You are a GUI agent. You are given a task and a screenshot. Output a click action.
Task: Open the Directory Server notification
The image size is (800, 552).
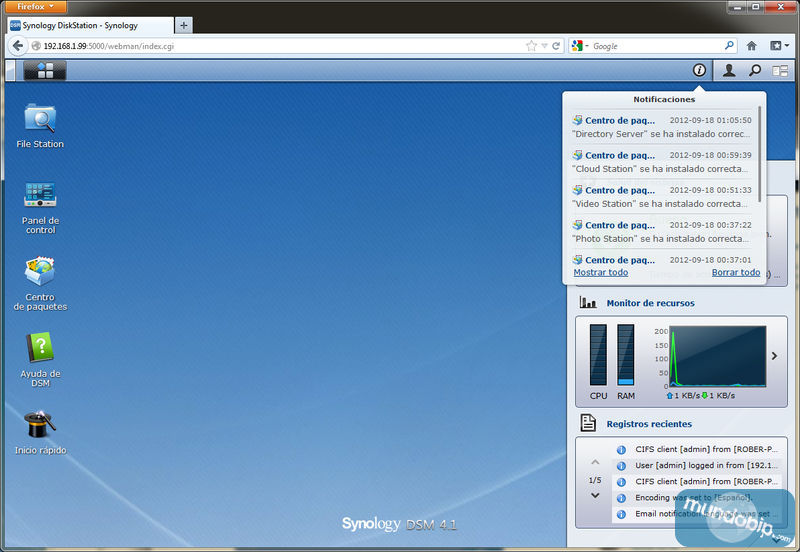point(662,127)
